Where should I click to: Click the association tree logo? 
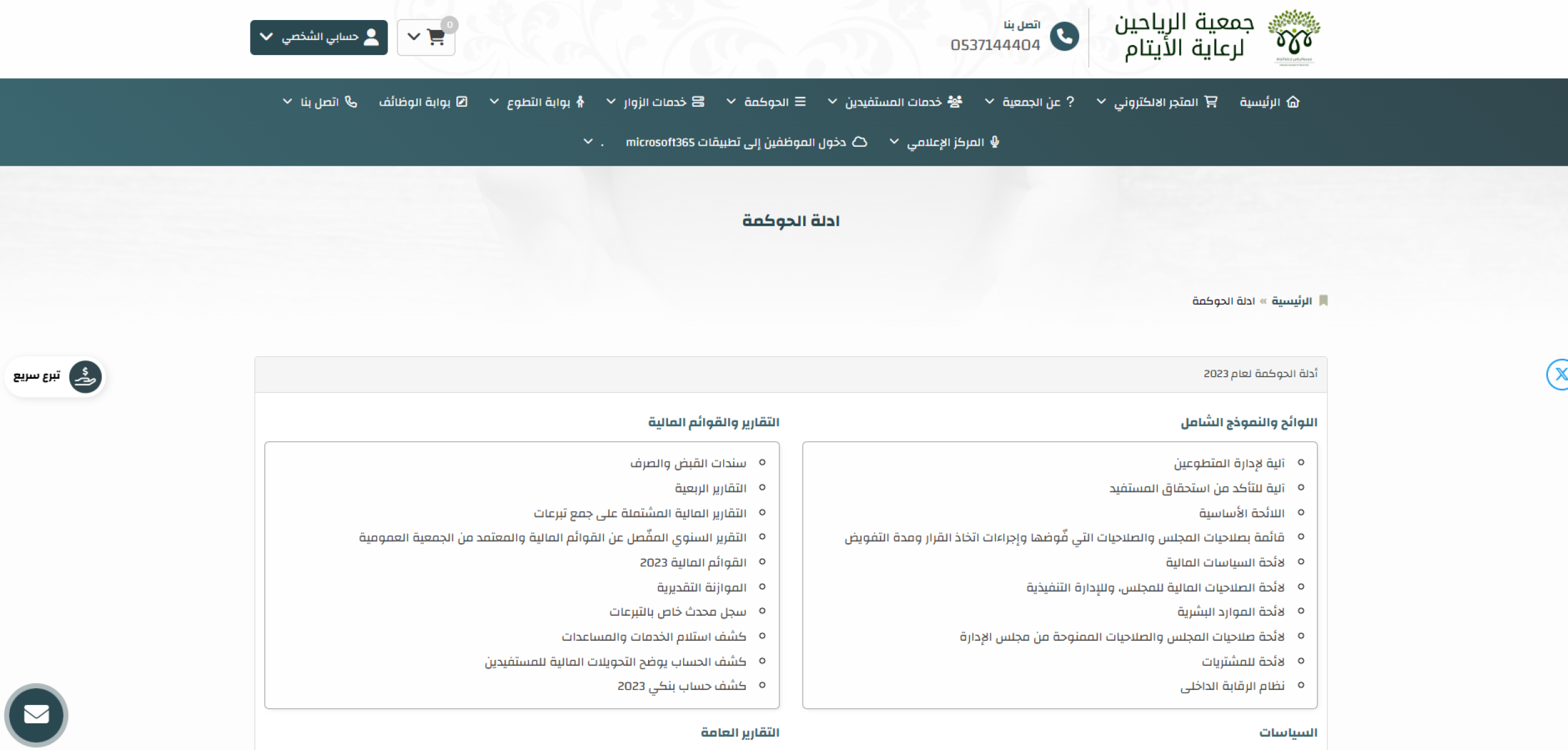tap(1294, 37)
